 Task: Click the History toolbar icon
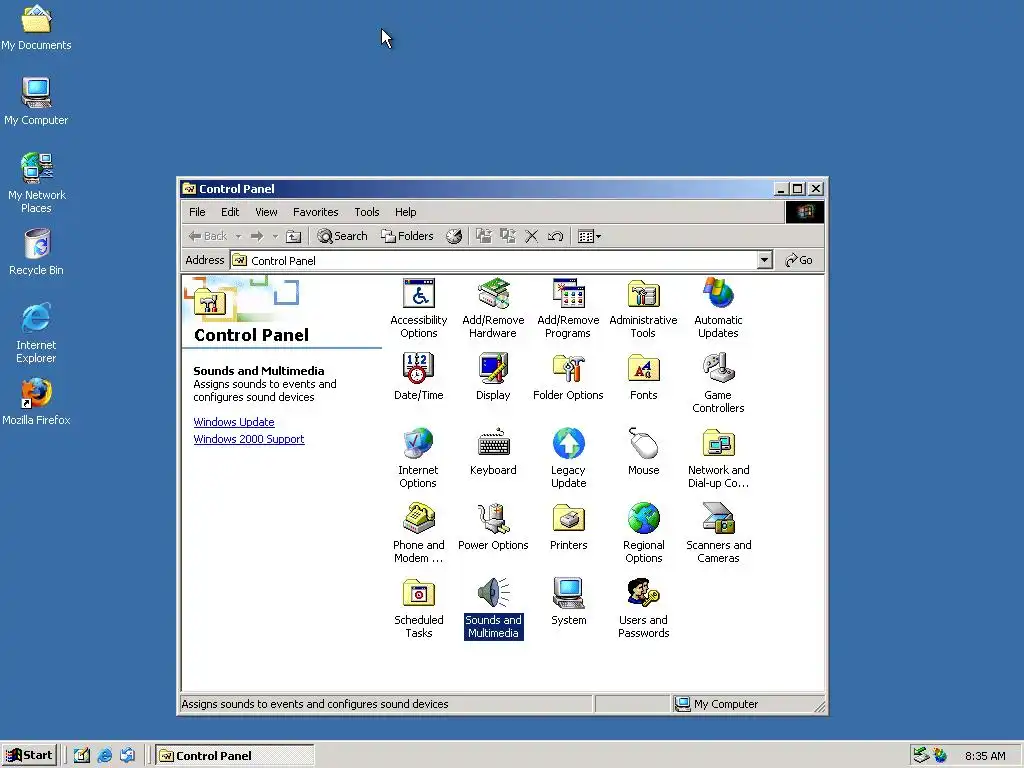click(x=454, y=236)
